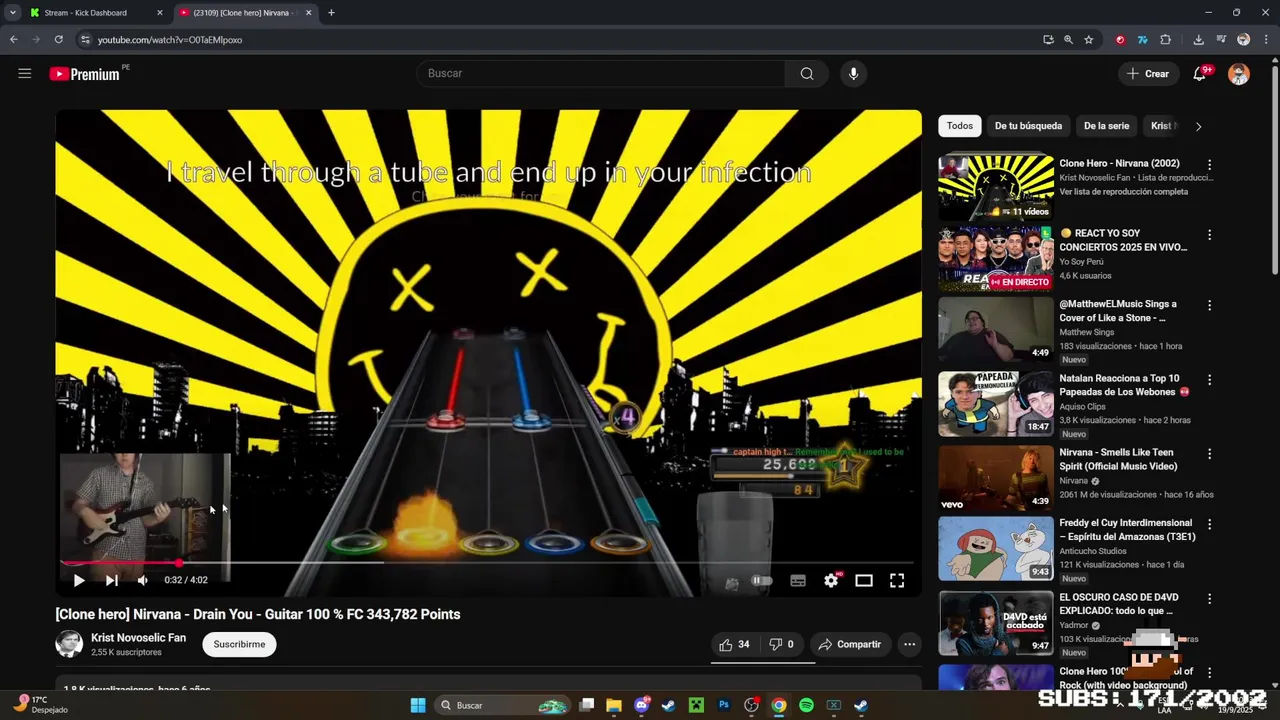Open Krist Novoselic Fan channel name
The height and width of the screenshot is (720, 1280).
[x=138, y=637]
